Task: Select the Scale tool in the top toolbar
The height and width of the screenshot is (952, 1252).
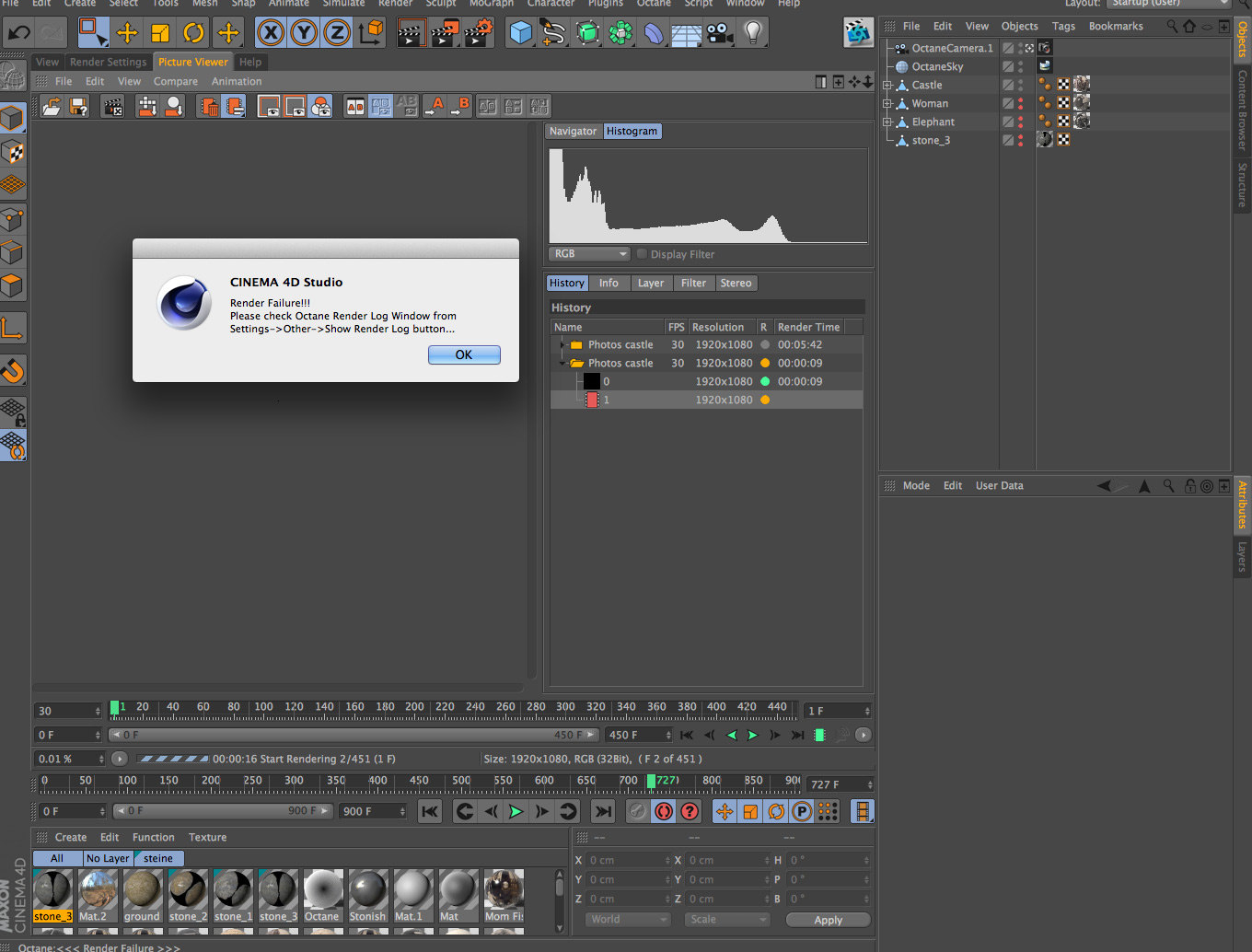Action: point(160,33)
